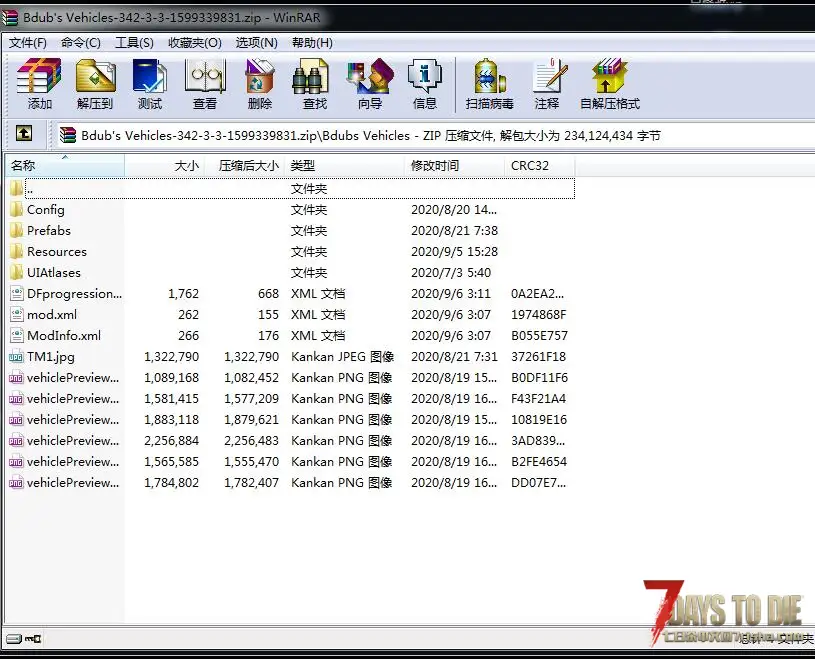Click the 自解压格式 SFX icon
Screen dimensions: 815x659
[610, 84]
